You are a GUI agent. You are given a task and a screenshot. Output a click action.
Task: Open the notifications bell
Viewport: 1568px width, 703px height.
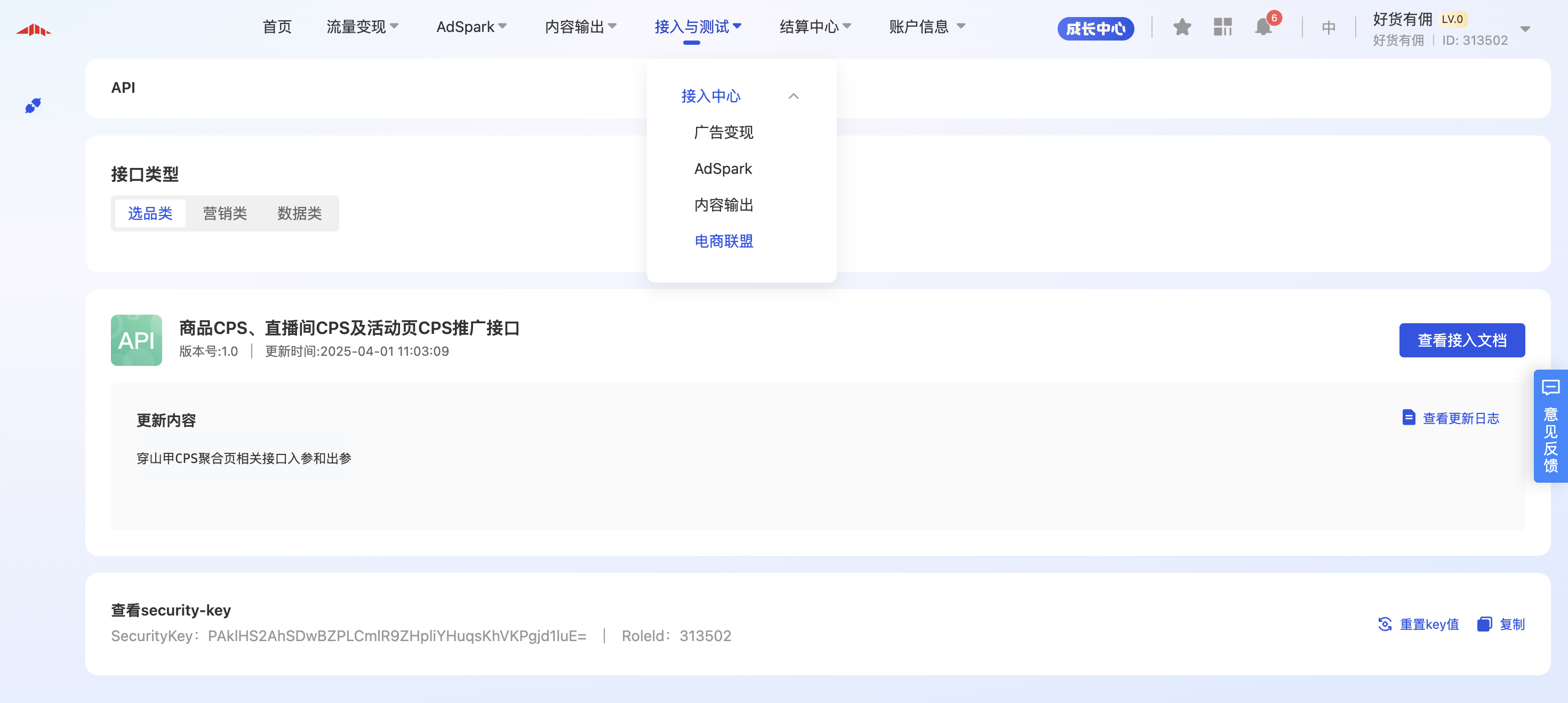[x=1263, y=27]
